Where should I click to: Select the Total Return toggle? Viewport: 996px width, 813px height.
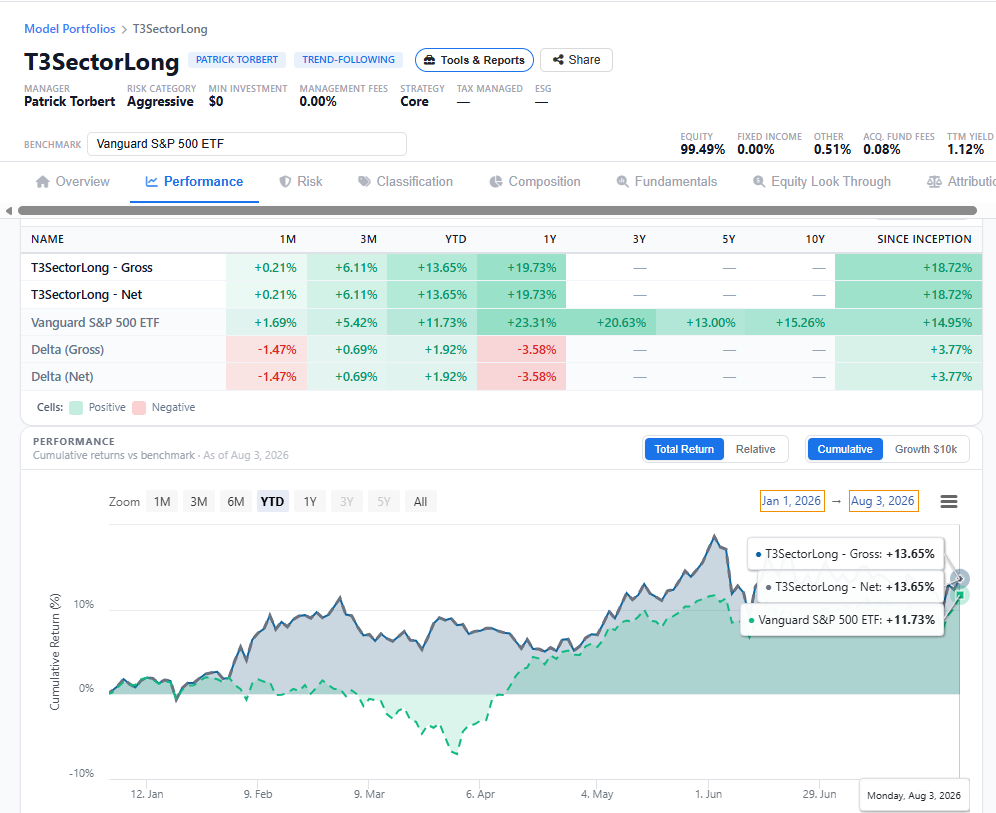point(684,449)
